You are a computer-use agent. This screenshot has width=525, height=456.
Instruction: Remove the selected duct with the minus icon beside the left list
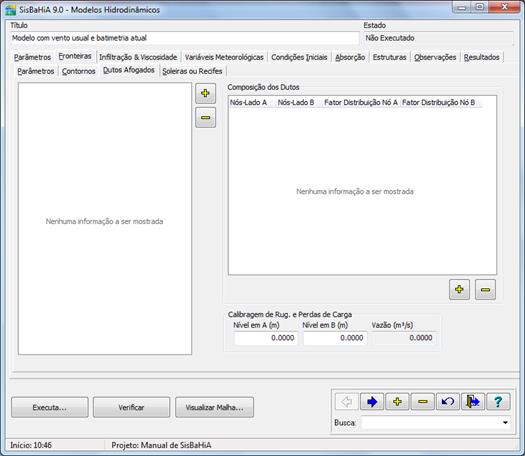tap(205, 118)
